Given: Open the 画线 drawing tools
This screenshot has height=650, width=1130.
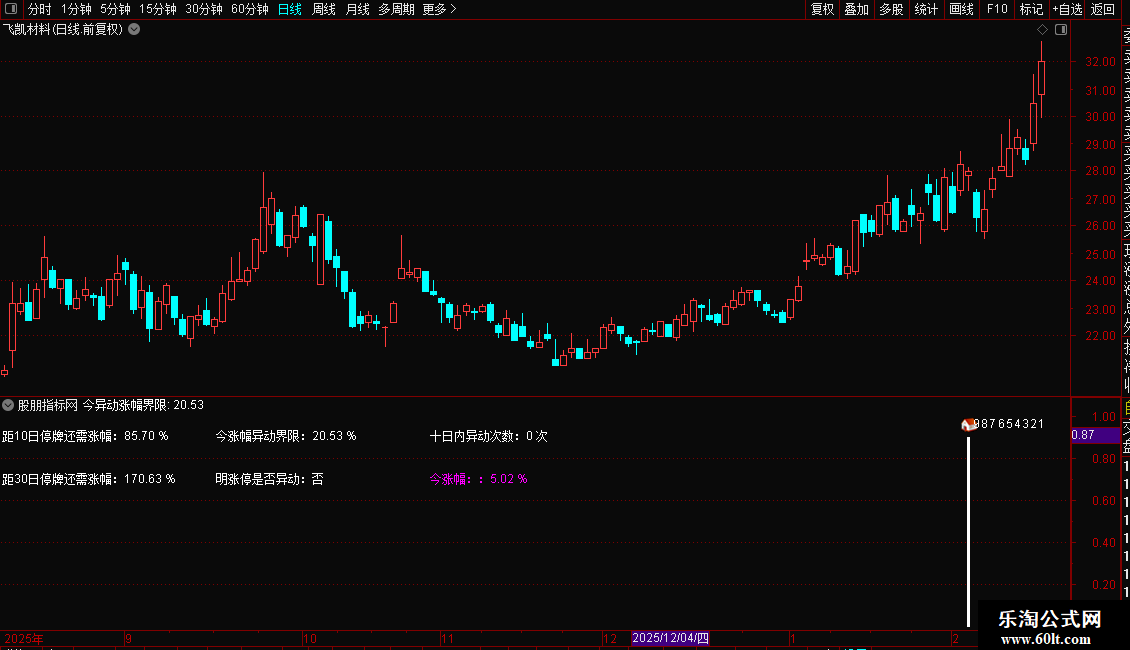Looking at the screenshot, I should 961,9.
